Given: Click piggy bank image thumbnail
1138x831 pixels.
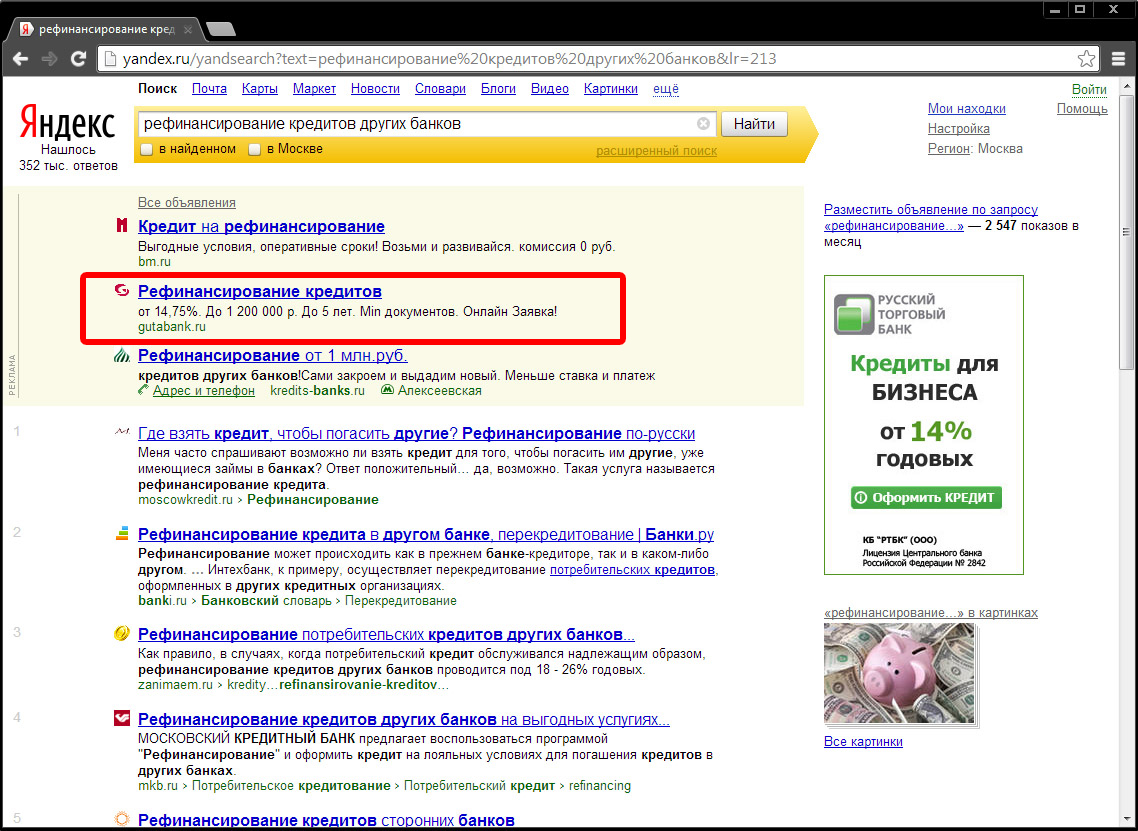Looking at the screenshot, I should tap(899, 674).
